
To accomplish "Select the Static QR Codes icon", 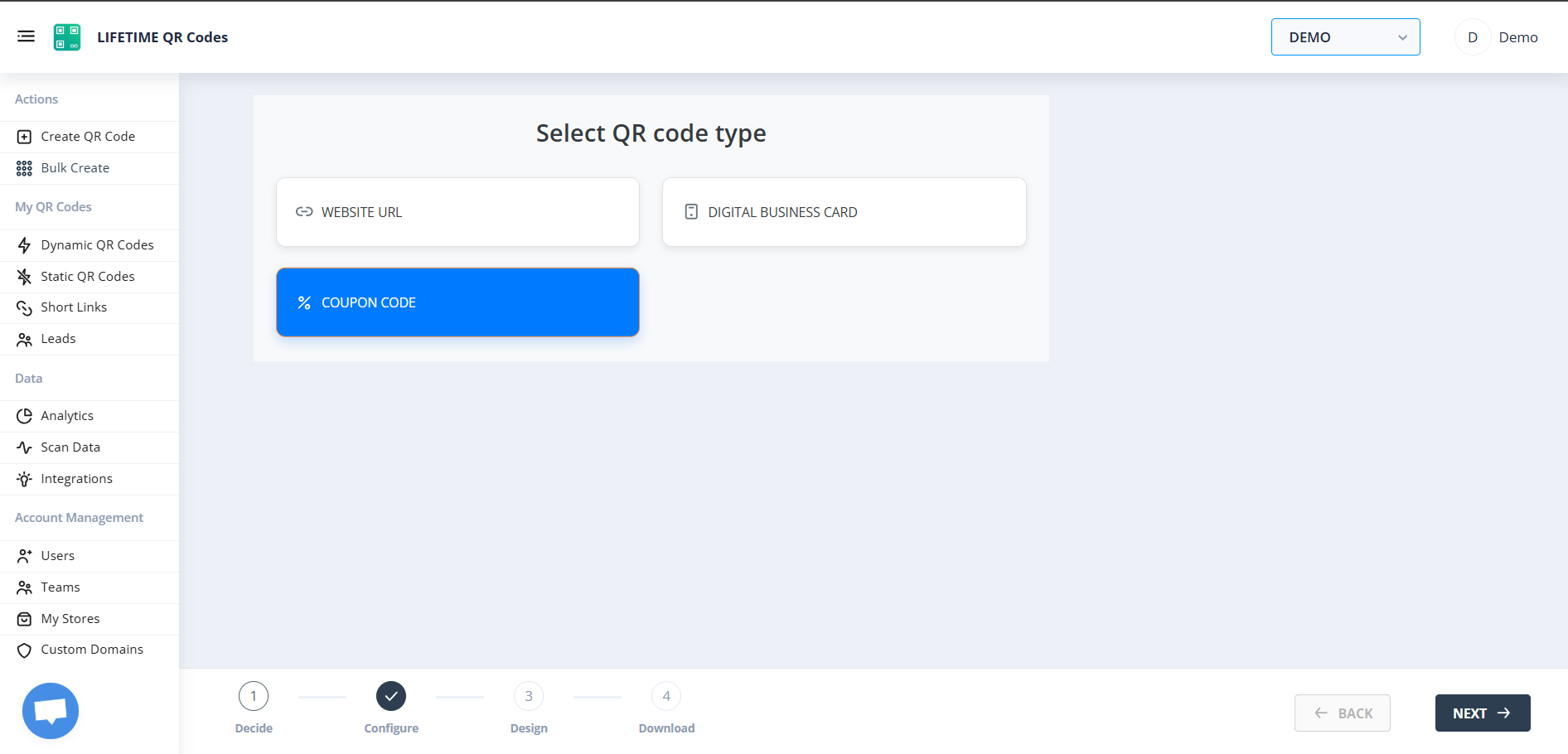I will coord(24,276).
